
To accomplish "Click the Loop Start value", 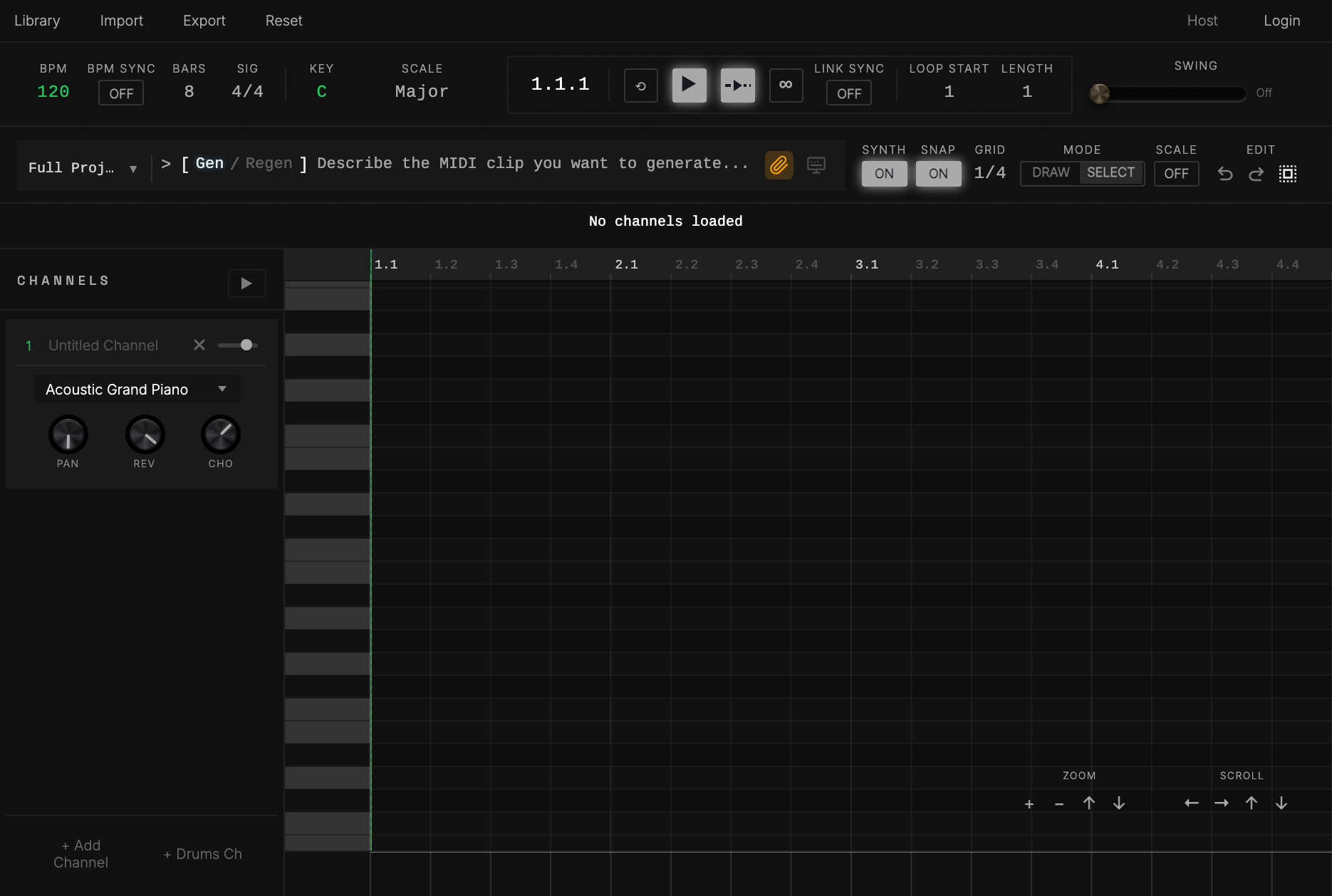I will coord(949,92).
